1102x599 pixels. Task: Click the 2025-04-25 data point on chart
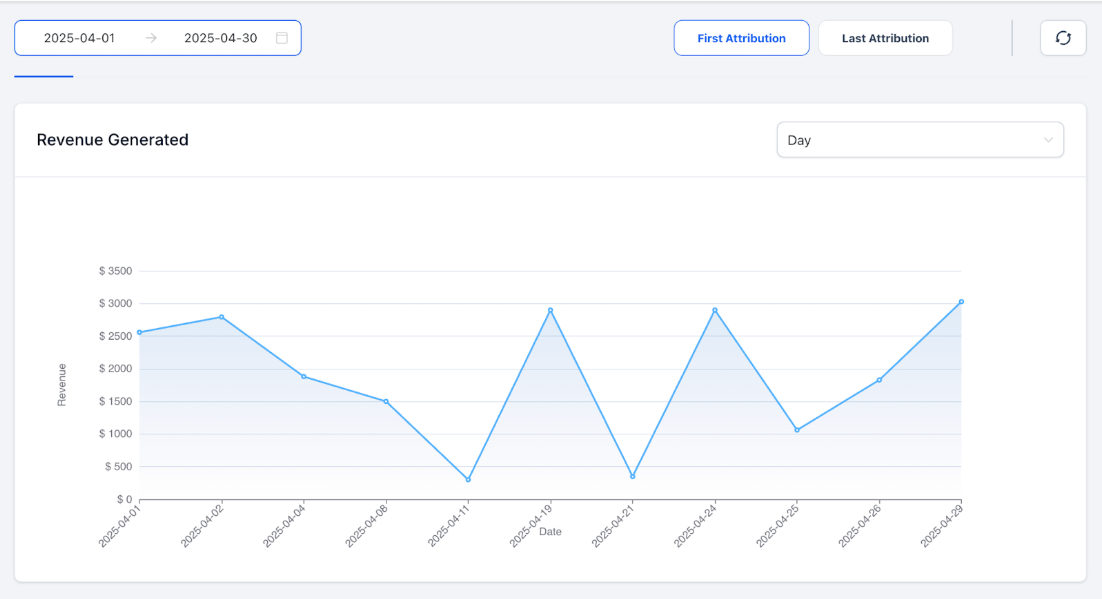pos(797,430)
